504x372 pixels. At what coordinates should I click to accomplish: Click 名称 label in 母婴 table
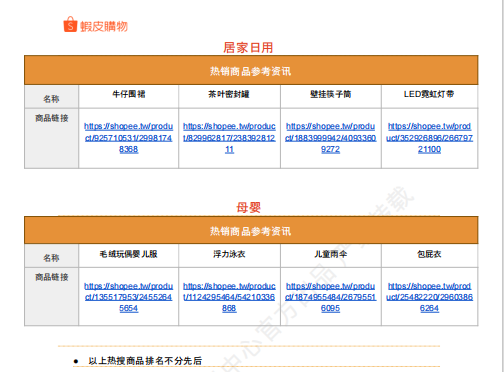click(x=51, y=258)
